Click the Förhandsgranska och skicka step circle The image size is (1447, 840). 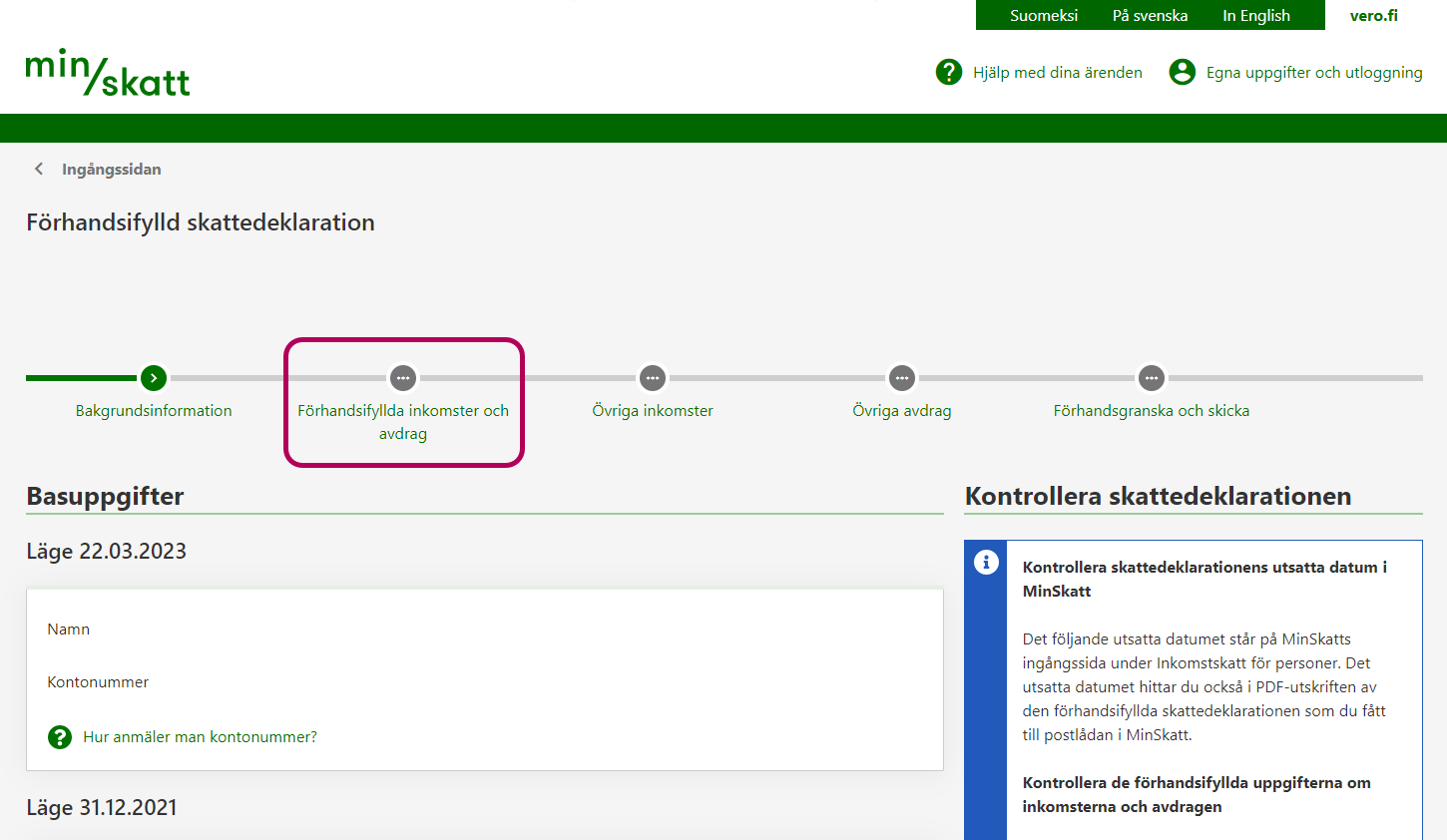[1152, 378]
